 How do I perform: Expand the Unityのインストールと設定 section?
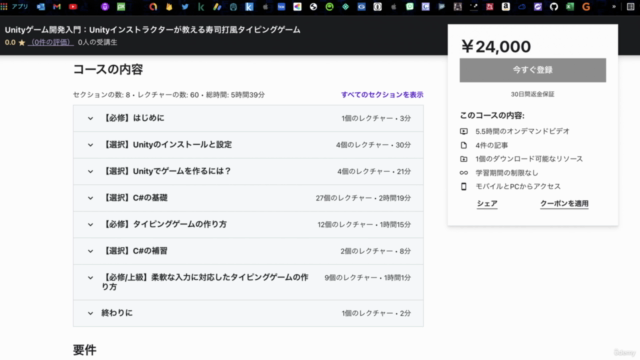pyautogui.click(x=248, y=145)
